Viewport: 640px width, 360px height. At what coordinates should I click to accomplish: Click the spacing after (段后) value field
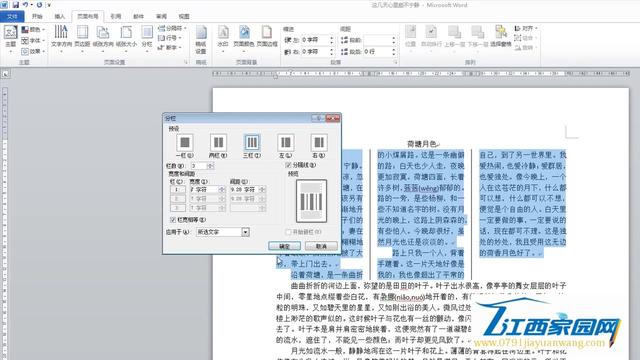point(377,52)
